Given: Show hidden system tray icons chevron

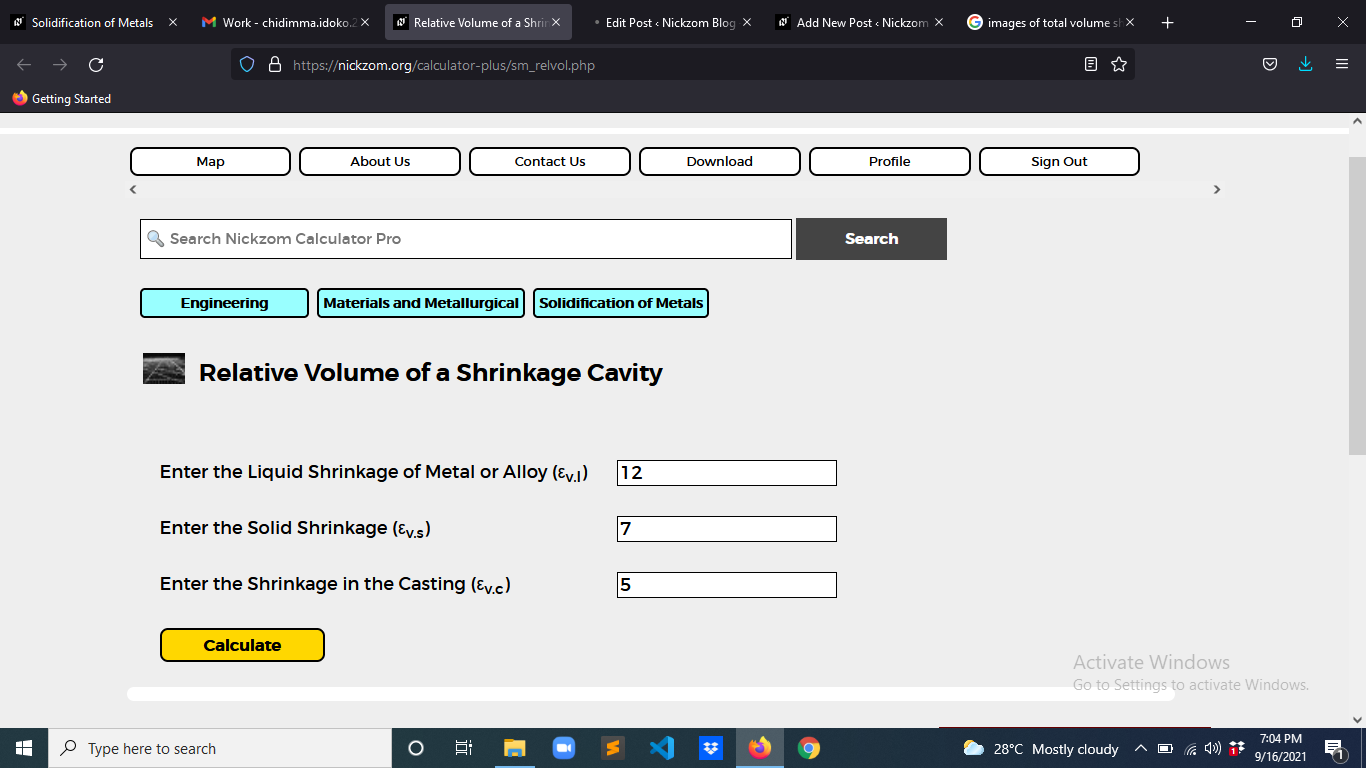Looking at the screenshot, I should click(1140, 748).
